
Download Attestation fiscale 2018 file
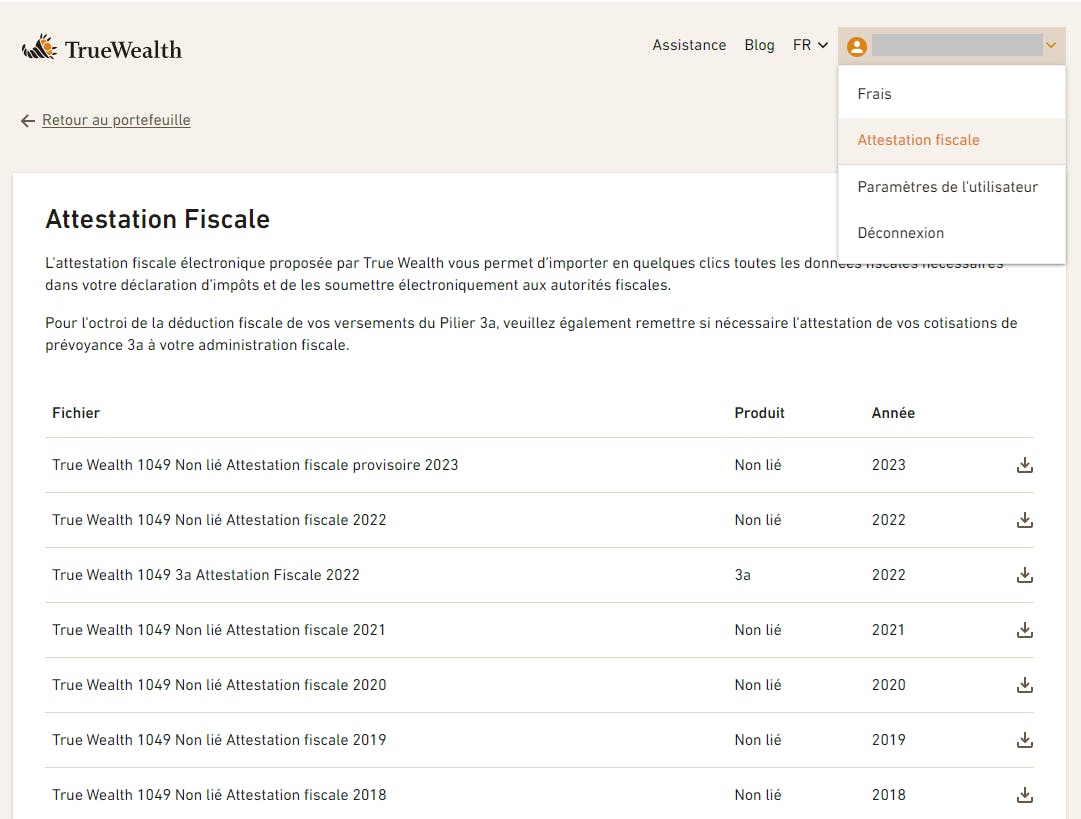point(1024,795)
